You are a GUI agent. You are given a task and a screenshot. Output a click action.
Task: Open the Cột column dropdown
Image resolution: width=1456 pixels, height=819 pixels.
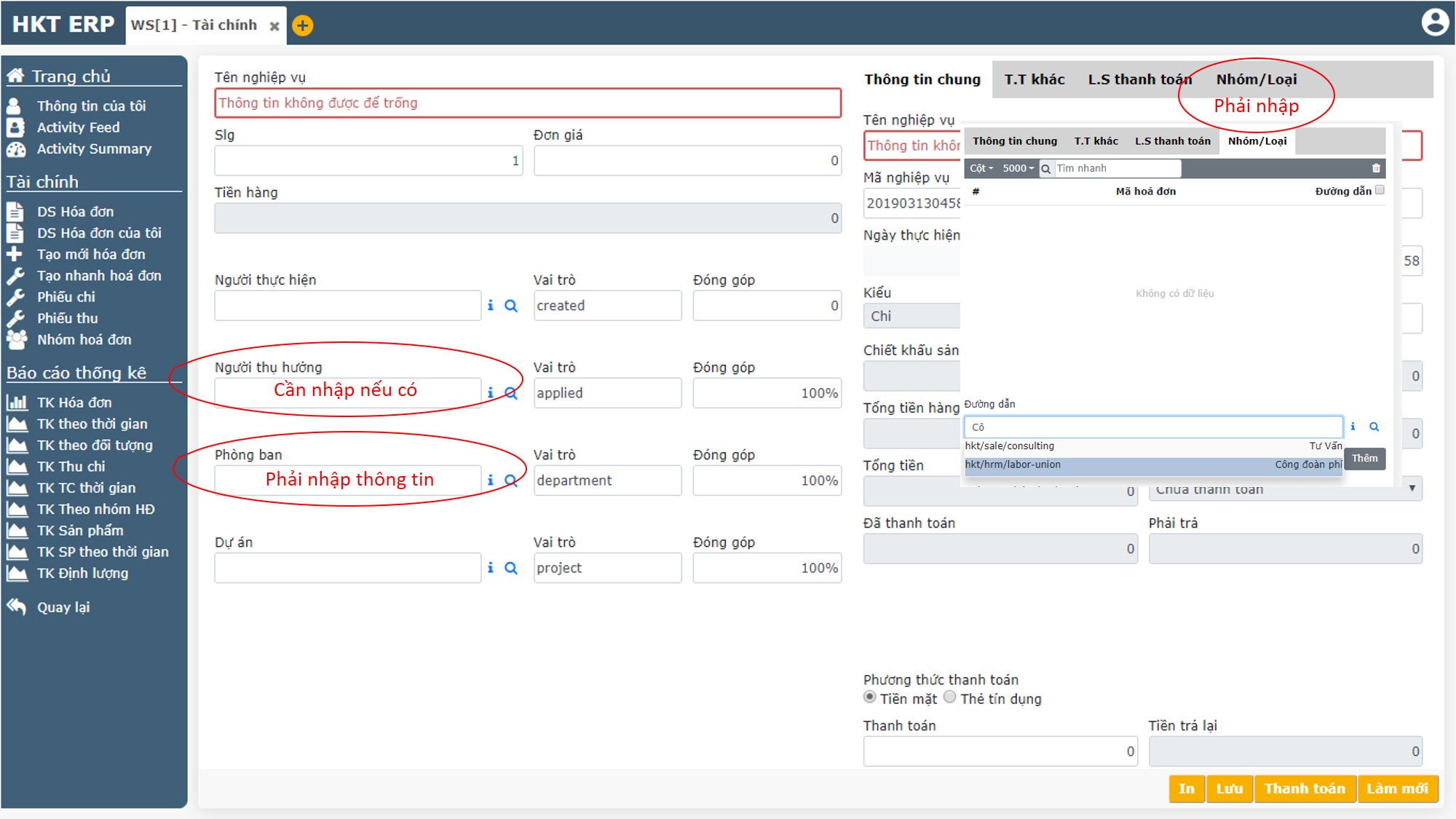981,168
